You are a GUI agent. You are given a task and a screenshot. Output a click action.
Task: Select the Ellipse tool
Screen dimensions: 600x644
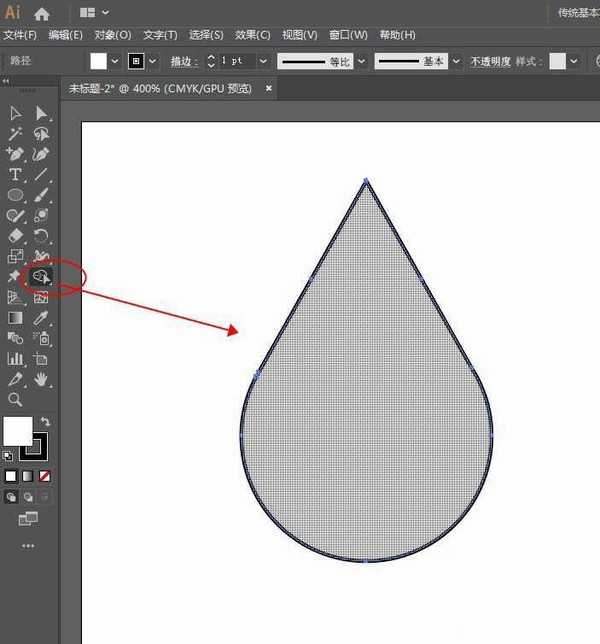(16, 195)
